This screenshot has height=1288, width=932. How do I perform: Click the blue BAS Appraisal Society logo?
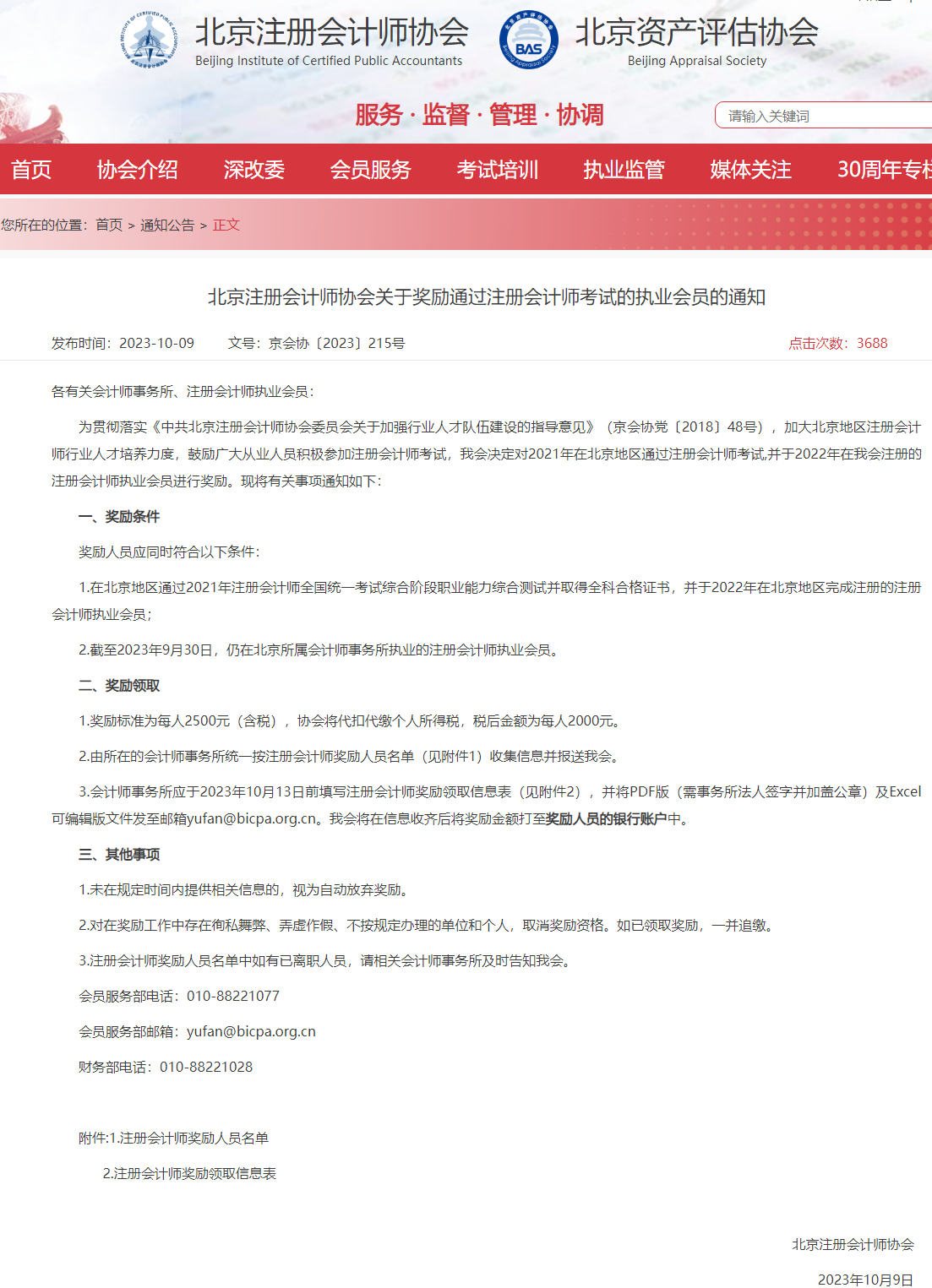529,40
